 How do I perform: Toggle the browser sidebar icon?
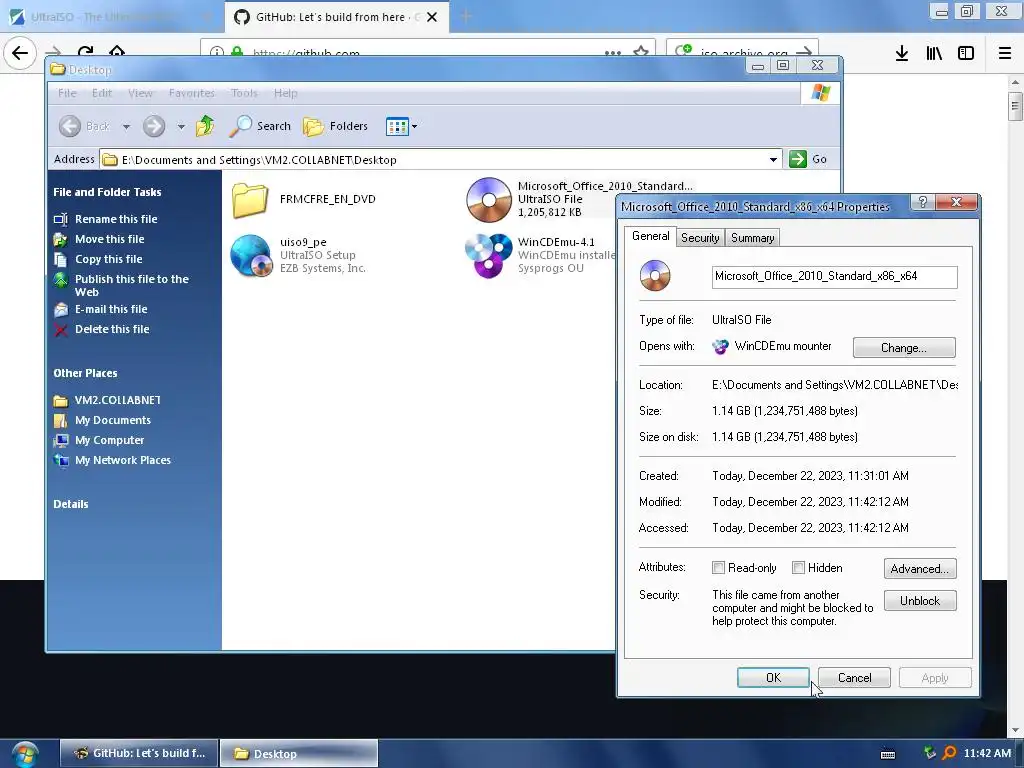[x=966, y=53]
